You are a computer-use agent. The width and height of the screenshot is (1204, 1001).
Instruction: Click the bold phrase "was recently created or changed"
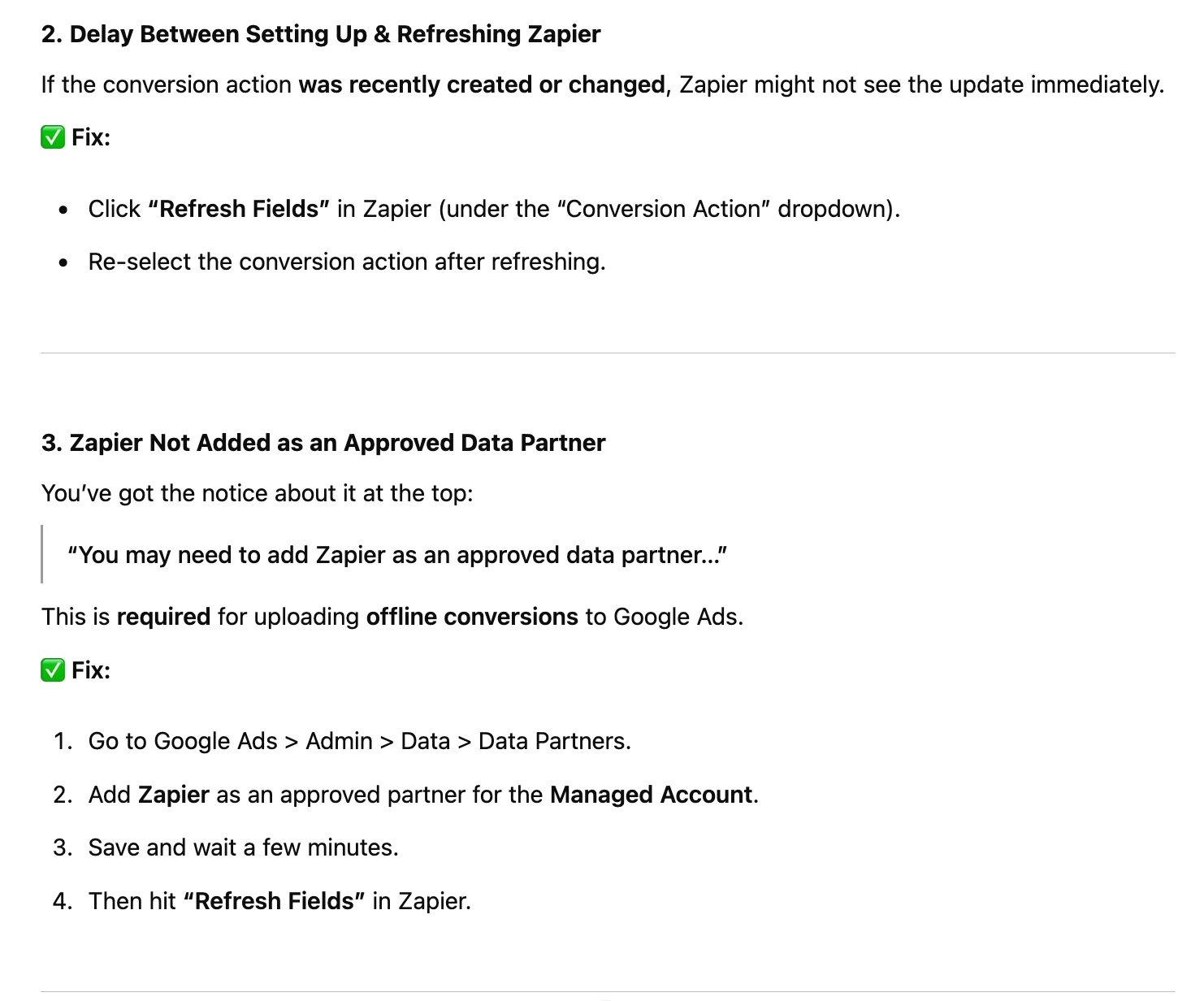483,84
